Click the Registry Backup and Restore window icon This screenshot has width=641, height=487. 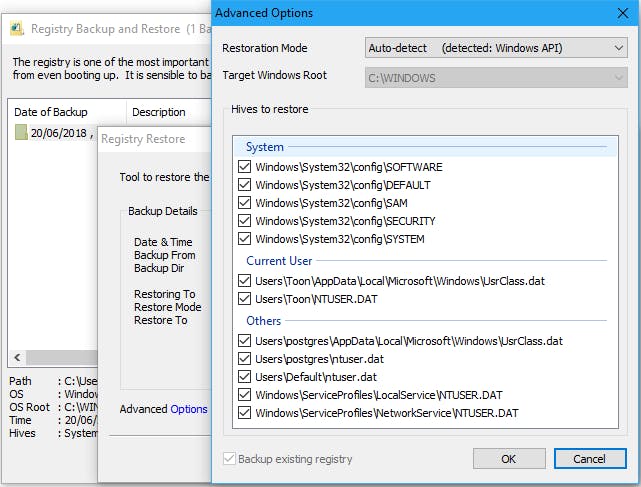click(16, 29)
